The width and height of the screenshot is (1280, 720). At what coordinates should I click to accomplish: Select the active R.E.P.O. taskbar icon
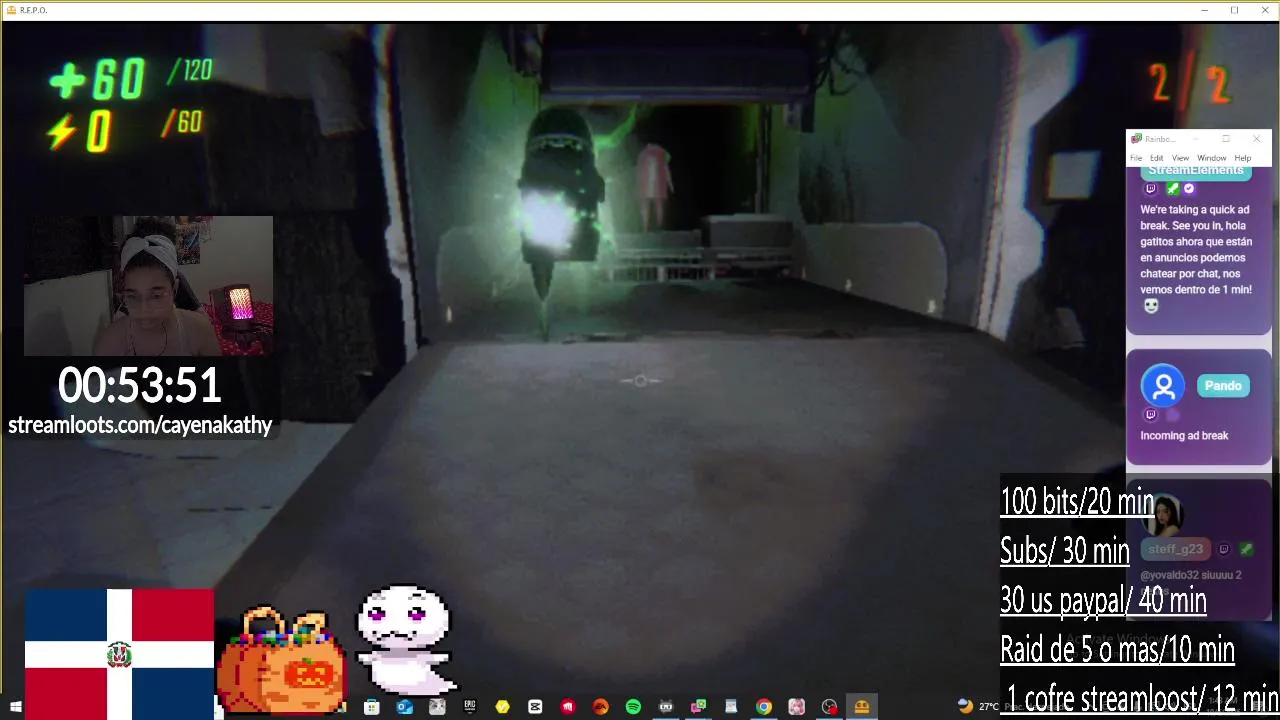pyautogui.click(x=862, y=707)
